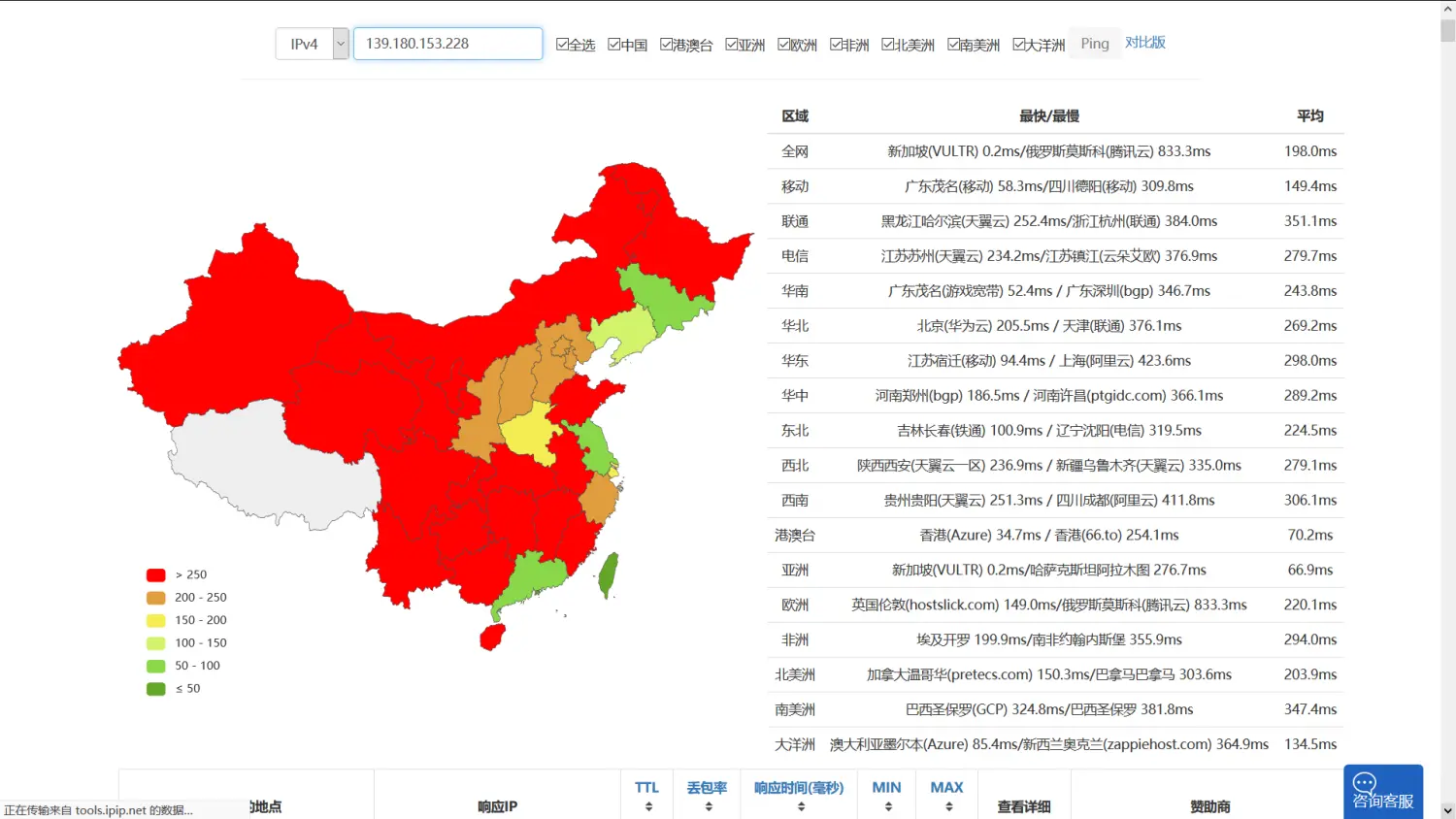Image resolution: width=1456 pixels, height=819 pixels.
Task: Toggle the 大洋洲 checkbox
Action: 1019,45
